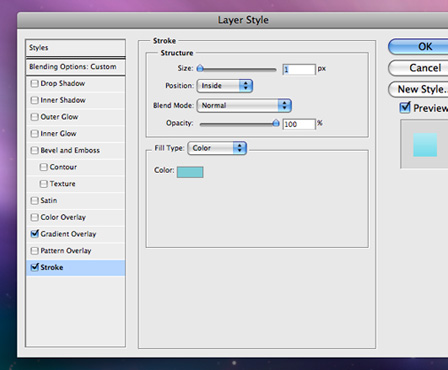This screenshot has height=370, width=448.
Task: Select the Contour label
Action: pos(63,167)
